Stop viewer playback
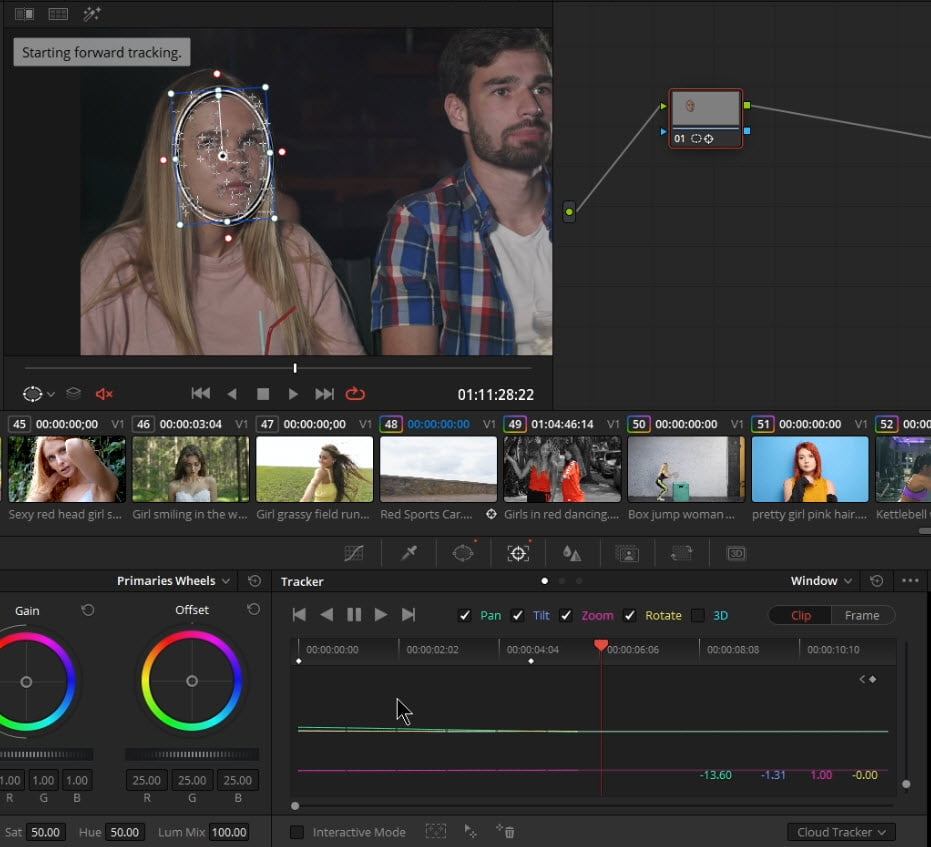The height and width of the screenshot is (847, 931). tap(263, 394)
